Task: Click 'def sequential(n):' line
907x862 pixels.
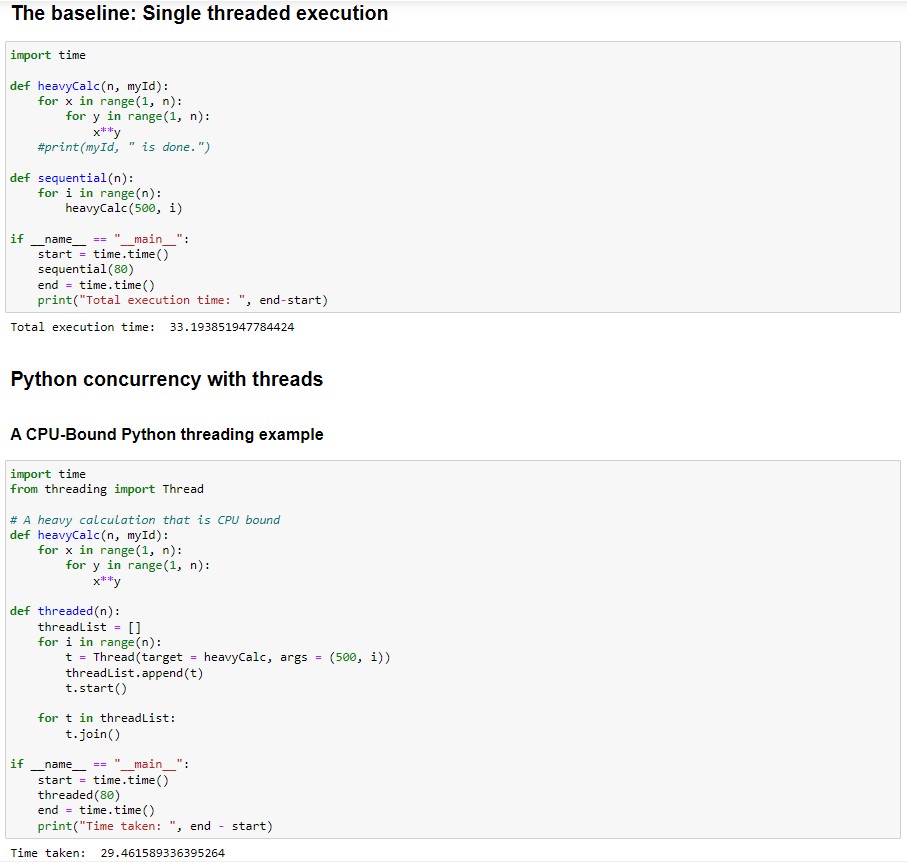Action: [x=72, y=178]
